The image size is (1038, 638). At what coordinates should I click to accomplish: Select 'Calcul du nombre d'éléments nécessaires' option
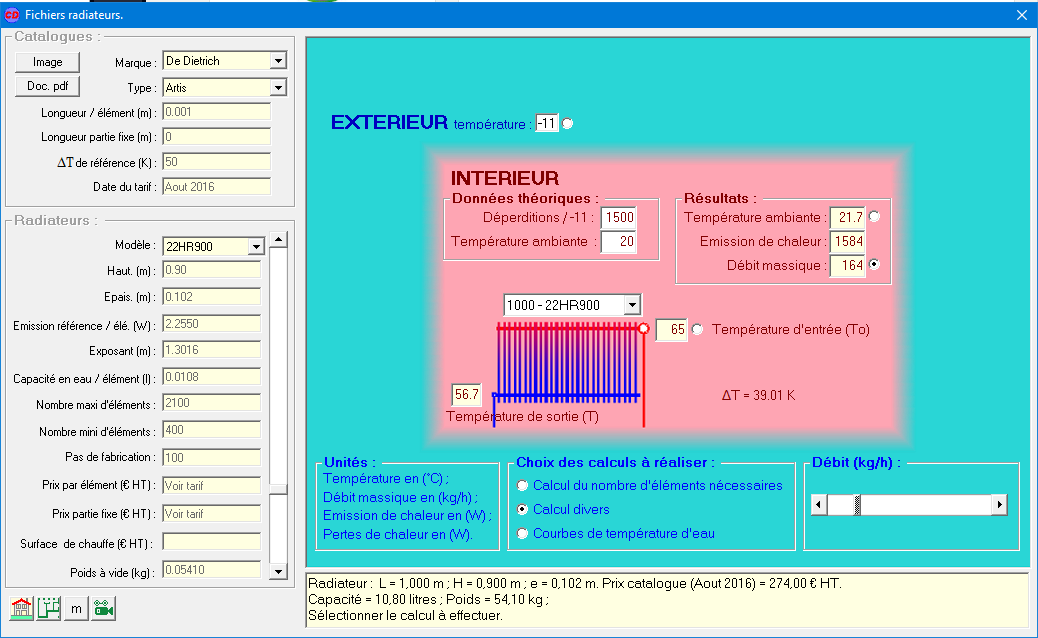pyautogui.click(x=522, y=486)
